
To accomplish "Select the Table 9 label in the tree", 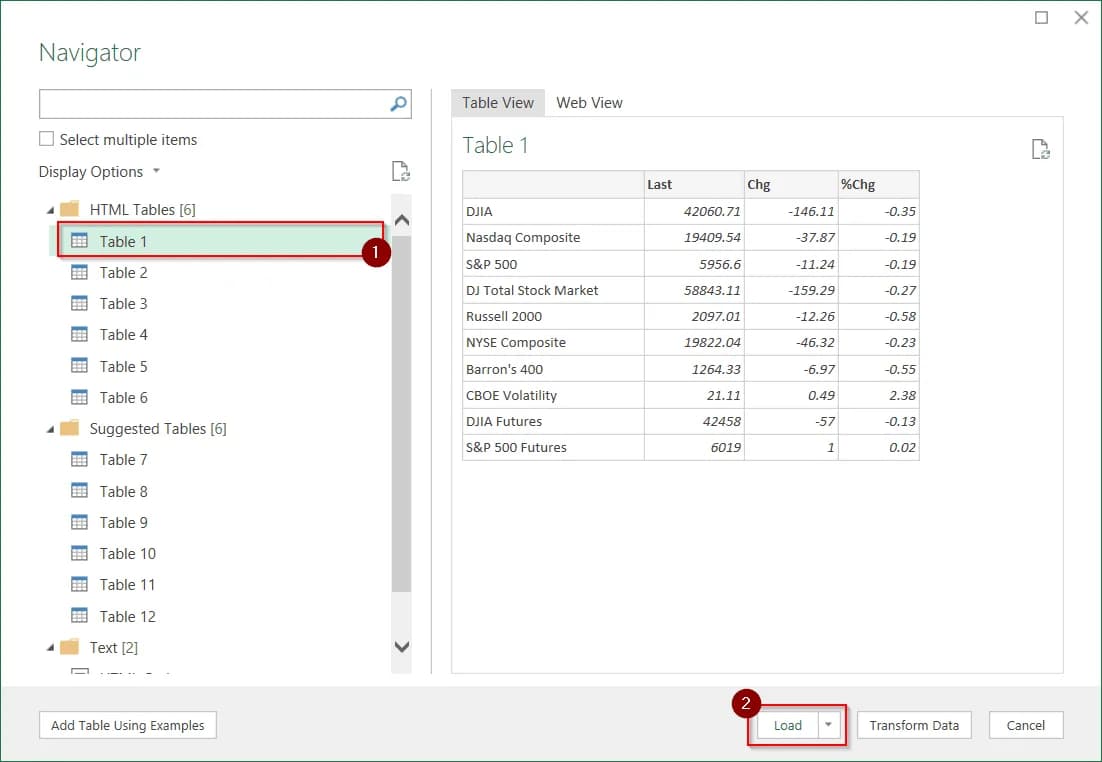I will point(124,523).
